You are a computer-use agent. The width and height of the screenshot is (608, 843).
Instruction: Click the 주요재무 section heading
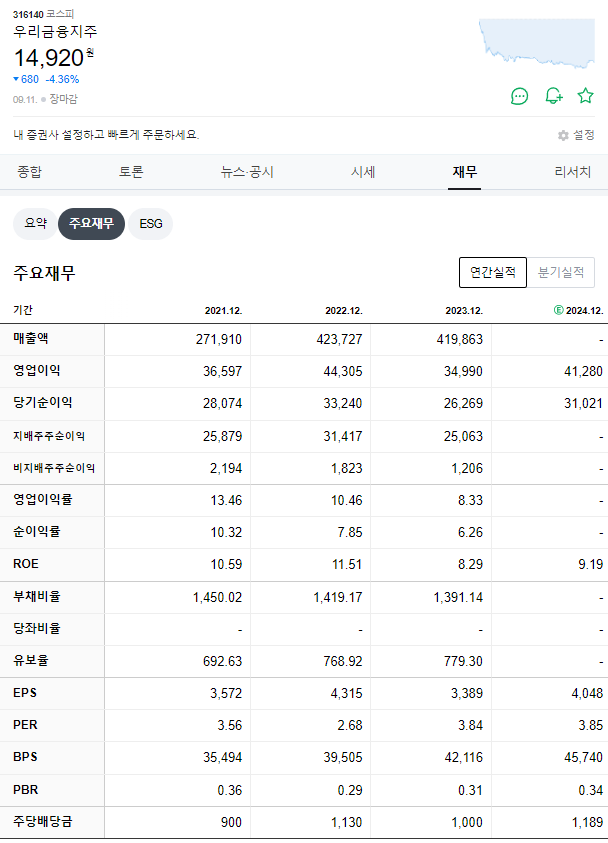tap(44, 273)
